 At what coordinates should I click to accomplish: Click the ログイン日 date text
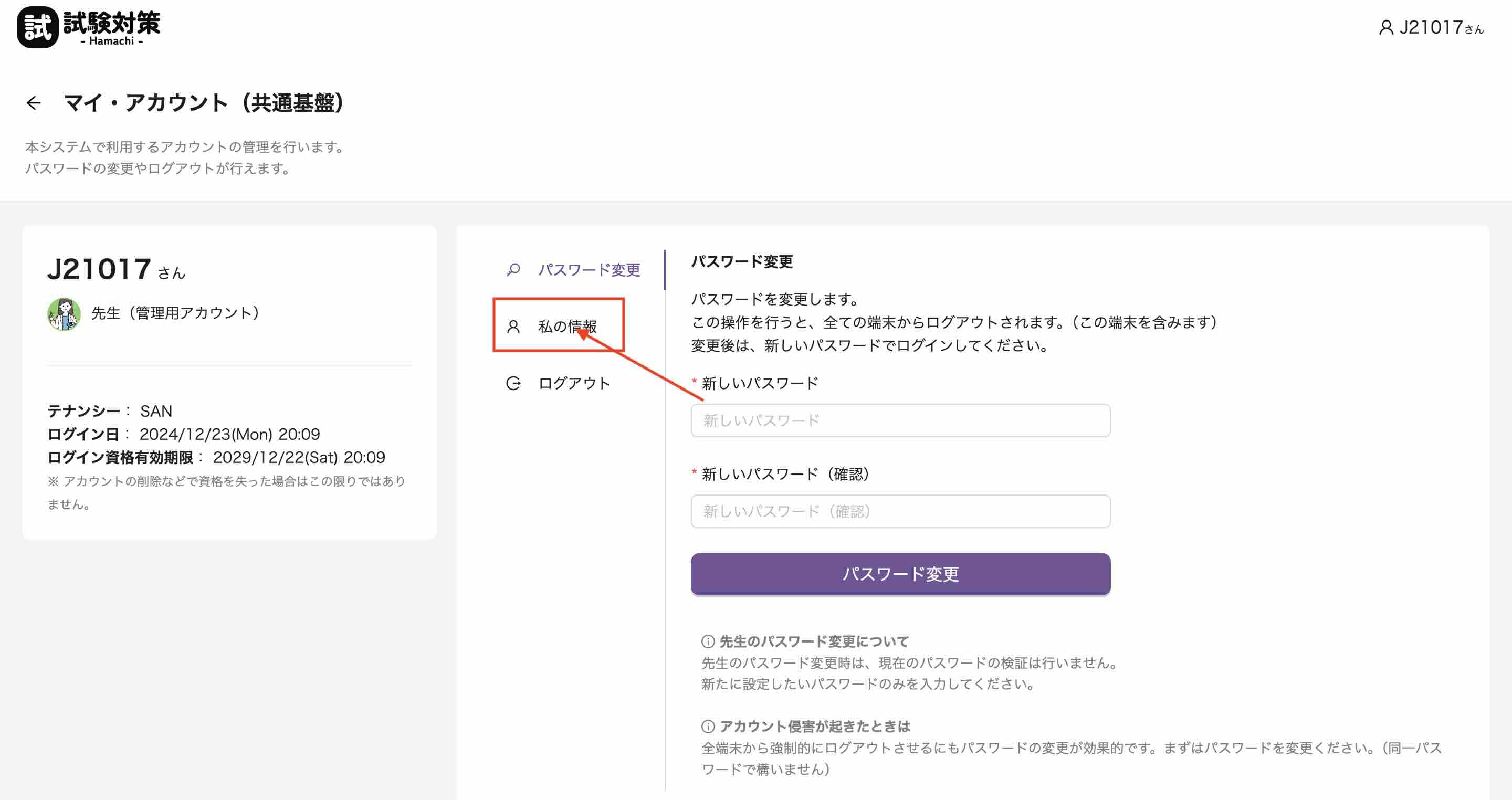230,434
